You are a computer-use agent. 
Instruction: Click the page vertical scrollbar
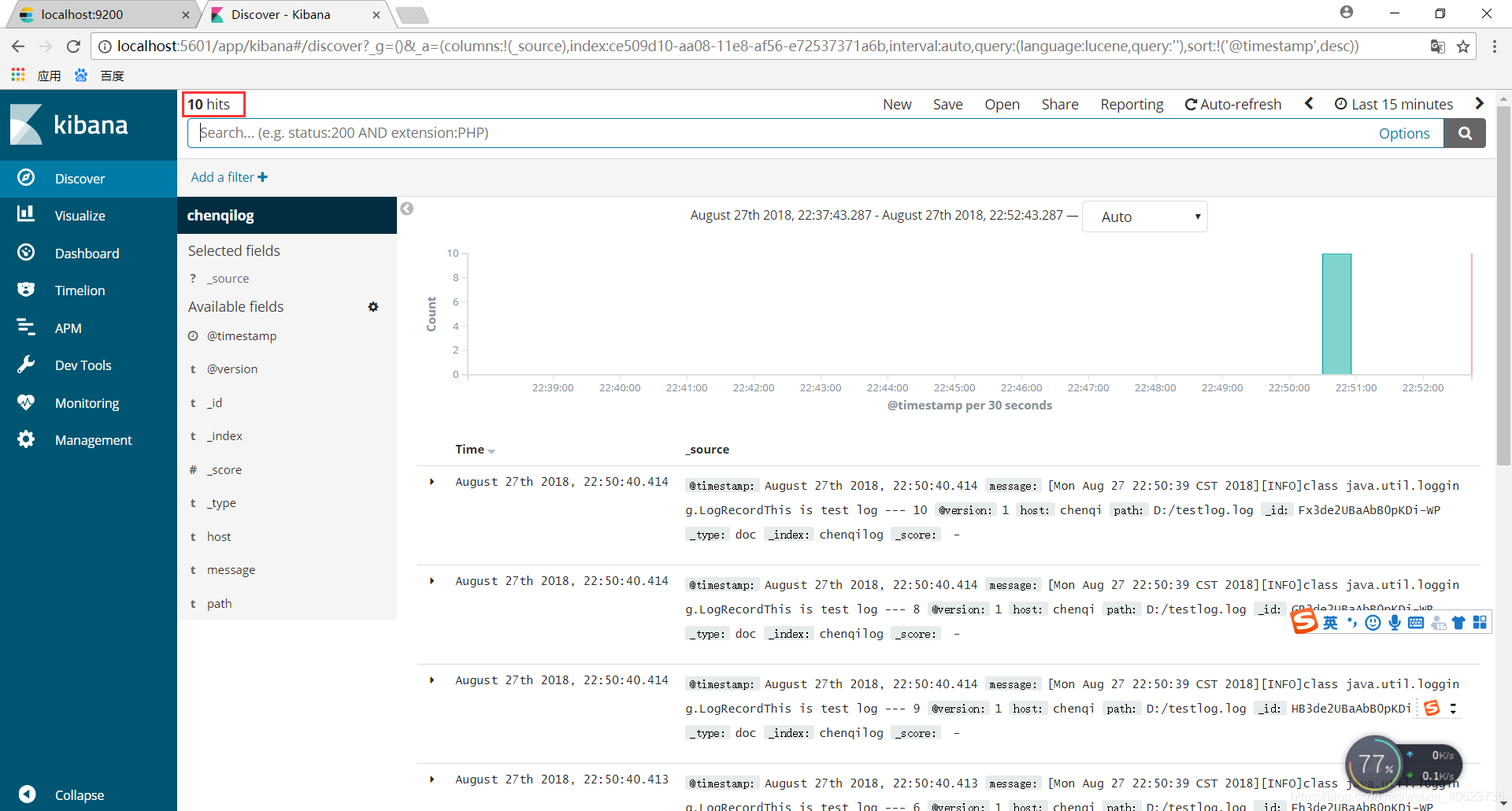point(1503,284)
